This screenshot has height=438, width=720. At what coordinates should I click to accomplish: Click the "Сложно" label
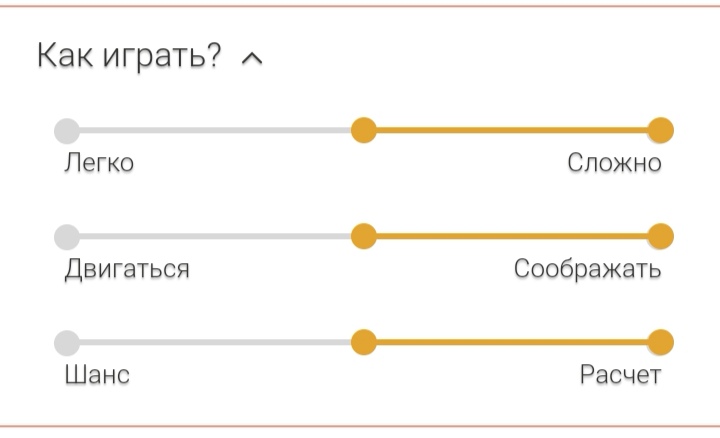point(614,163)
